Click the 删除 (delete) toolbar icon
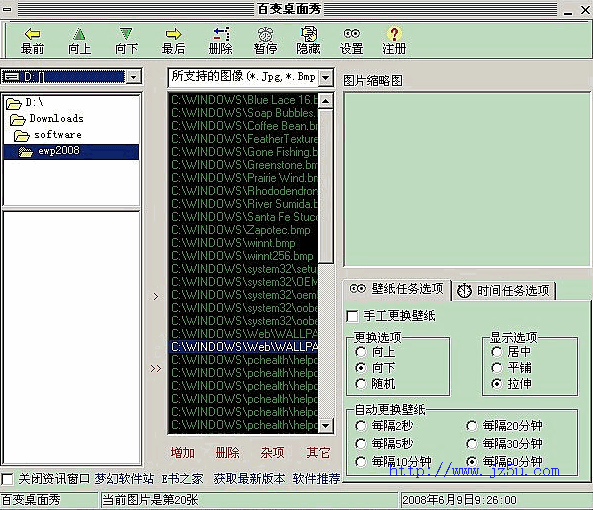Image resolution: width=593 pixels, height=510 pixels. point(221,34)
